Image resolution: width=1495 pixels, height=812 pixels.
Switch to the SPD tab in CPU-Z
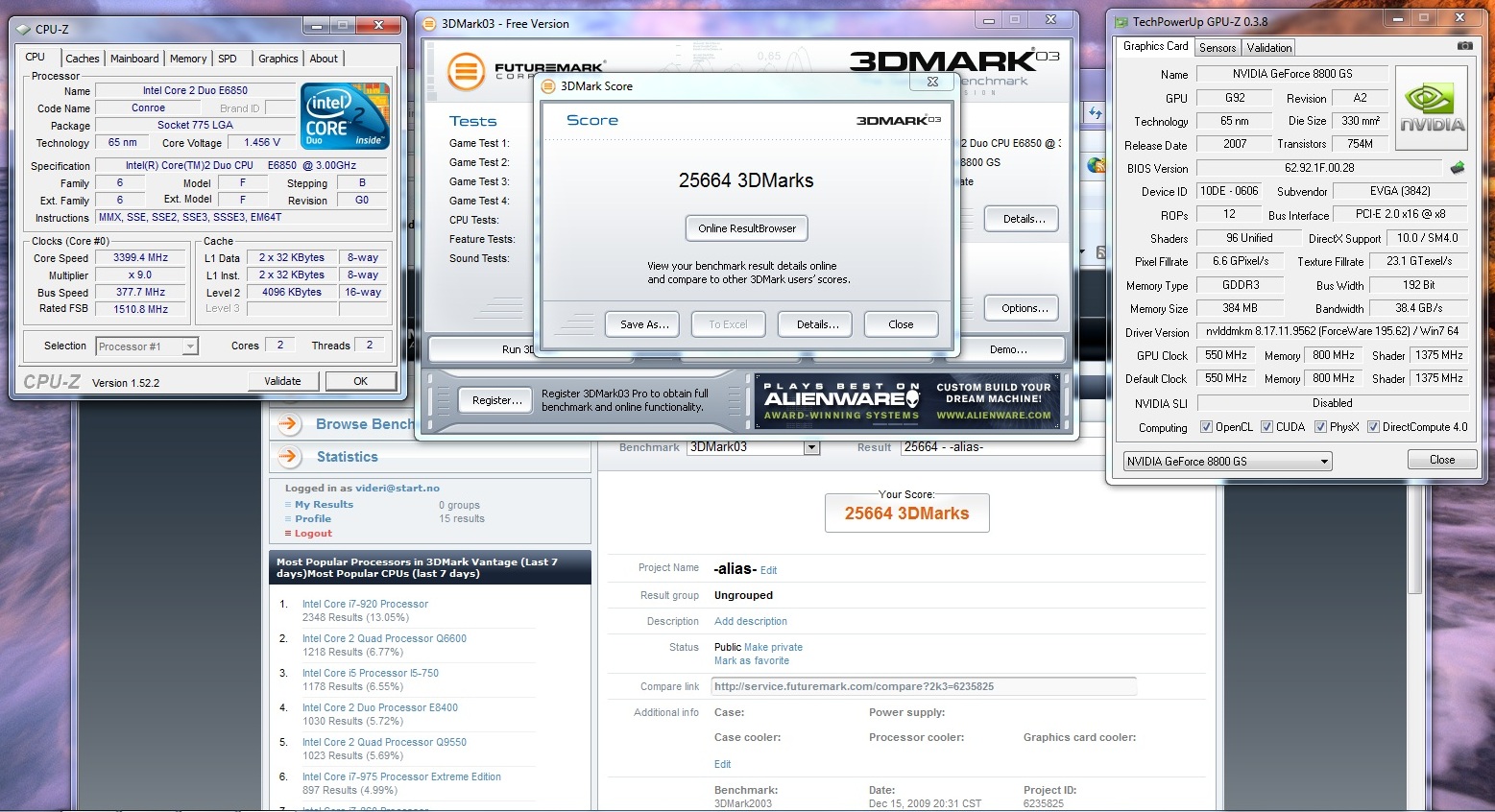click(228, 59)
